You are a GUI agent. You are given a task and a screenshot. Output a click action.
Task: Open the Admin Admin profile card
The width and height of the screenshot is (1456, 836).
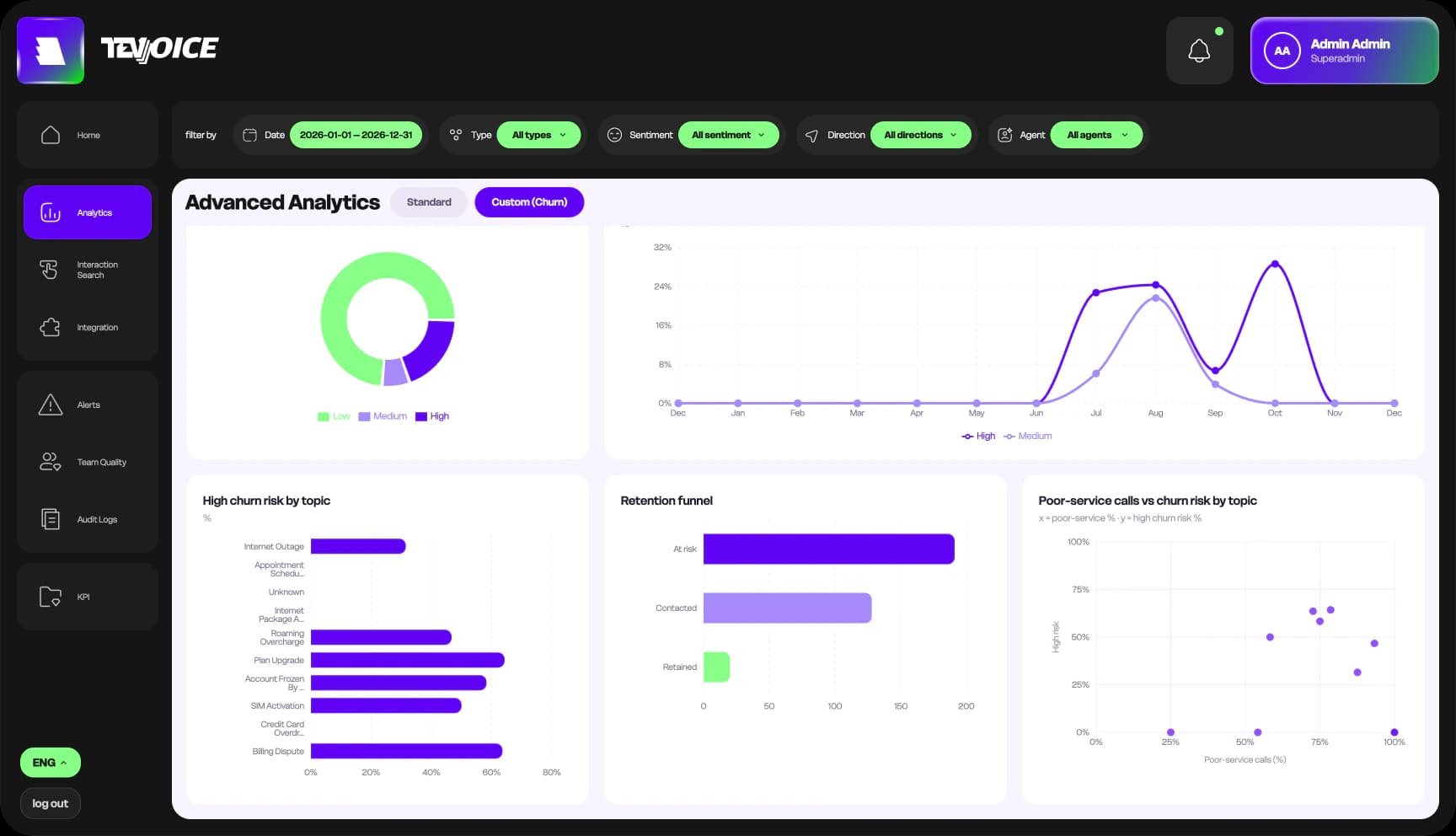tap(1344, 51)
